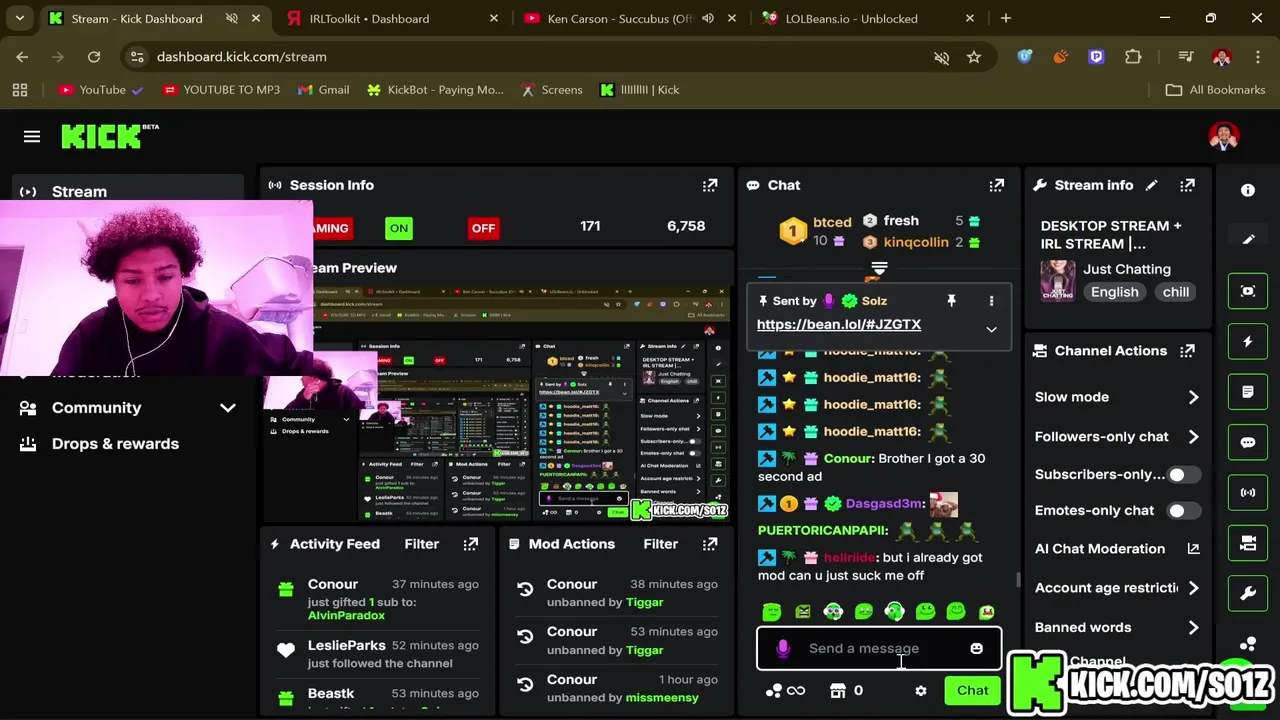Pop out the Chat panel

coord(997,185)
